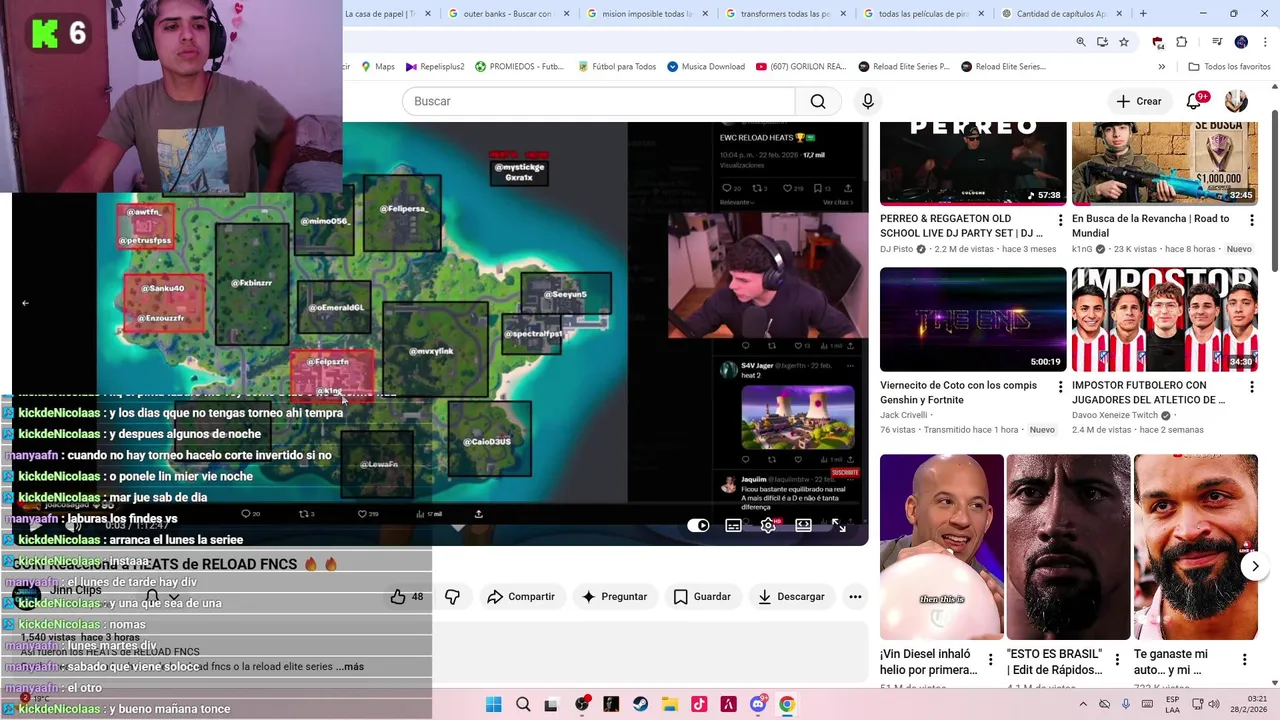
Task: Open options for Vin Diesel short
Action: pos(990,660)
